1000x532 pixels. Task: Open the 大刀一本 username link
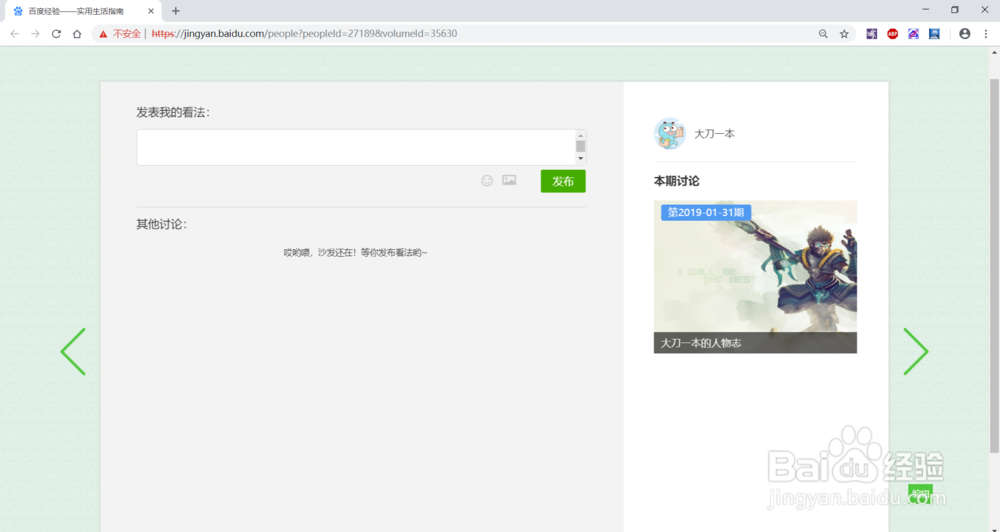click(x=714, y=134)
